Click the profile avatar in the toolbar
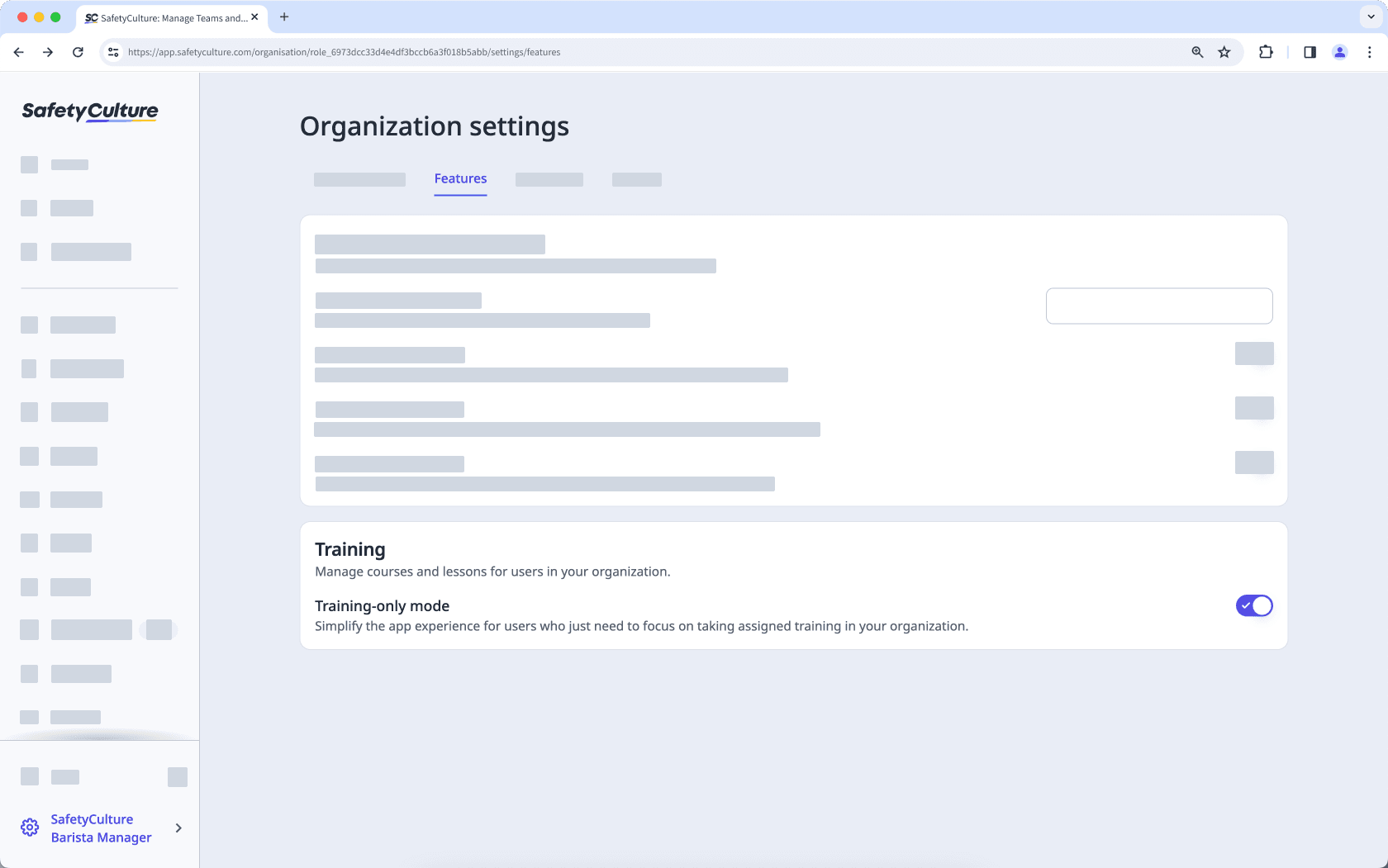 click(x=1340, y=51)
